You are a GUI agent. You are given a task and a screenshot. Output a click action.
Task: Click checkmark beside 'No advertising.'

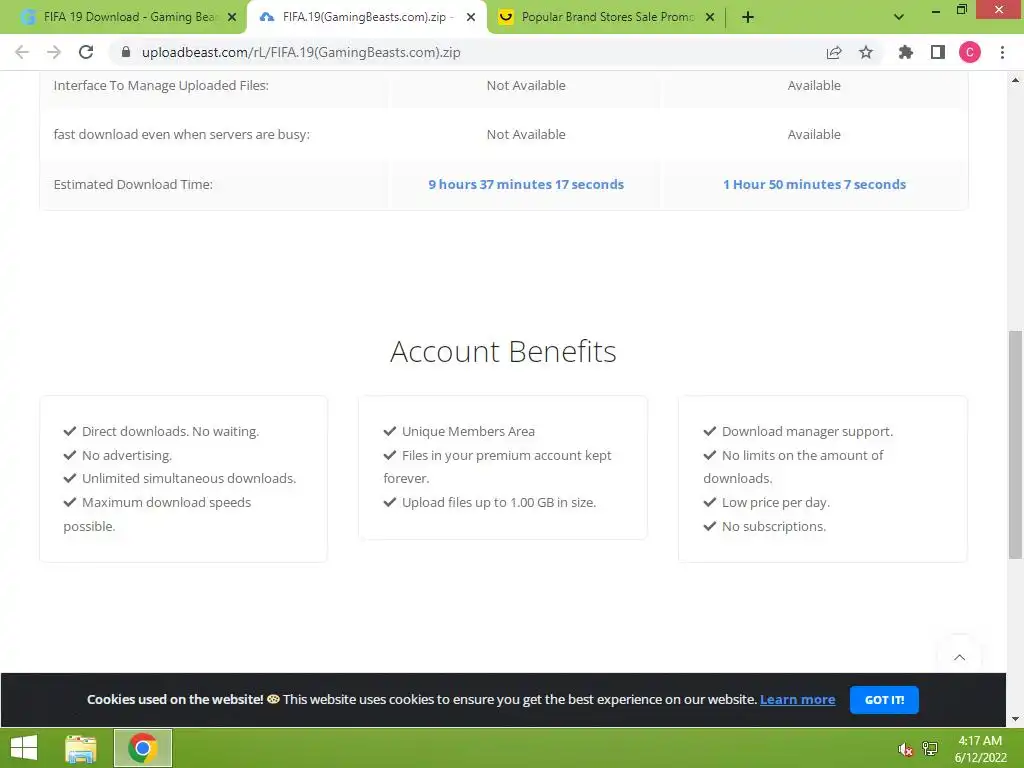pyautogui.click(x=70, y=455)
